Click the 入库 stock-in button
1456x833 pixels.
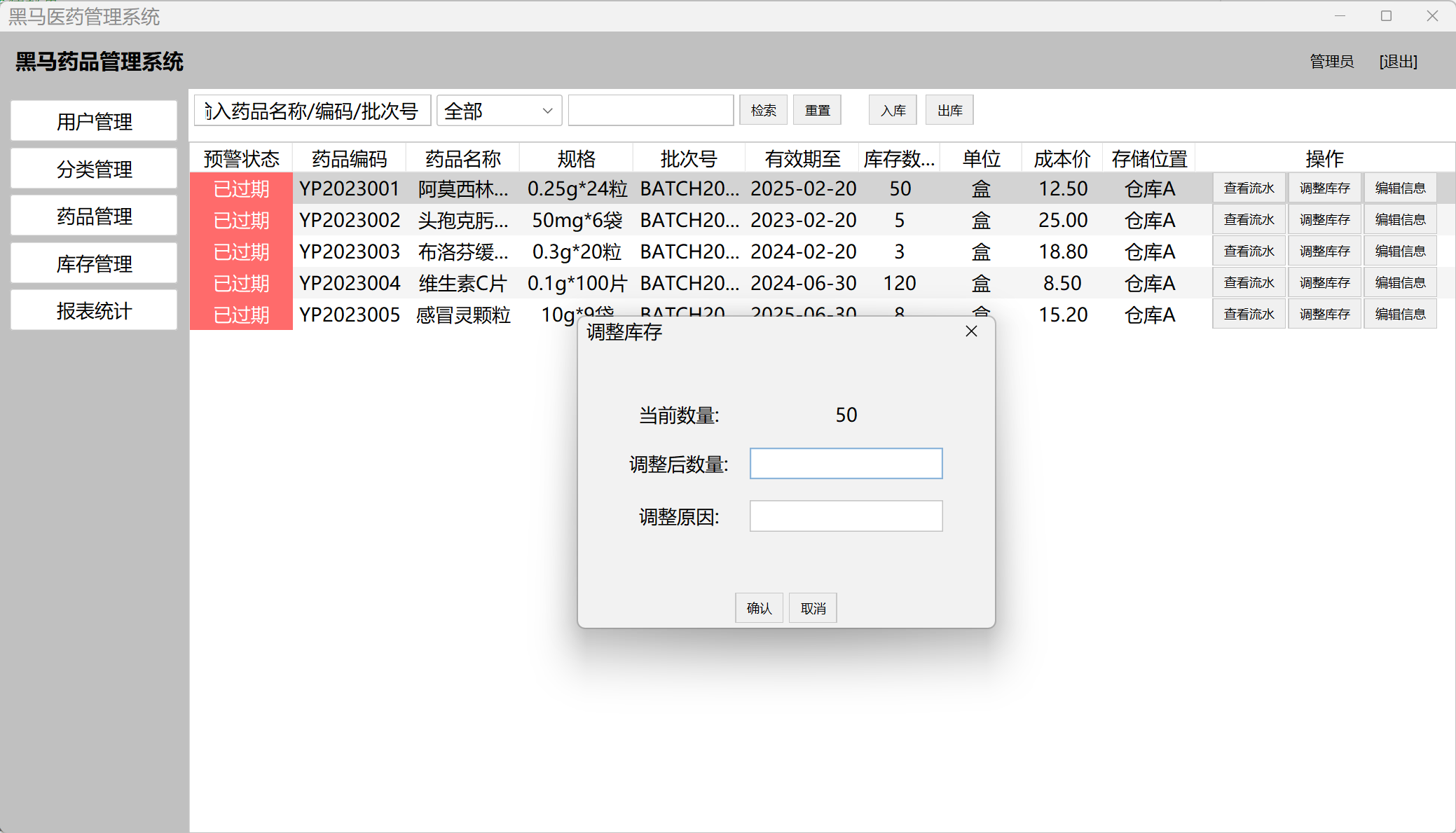[893, 111]
